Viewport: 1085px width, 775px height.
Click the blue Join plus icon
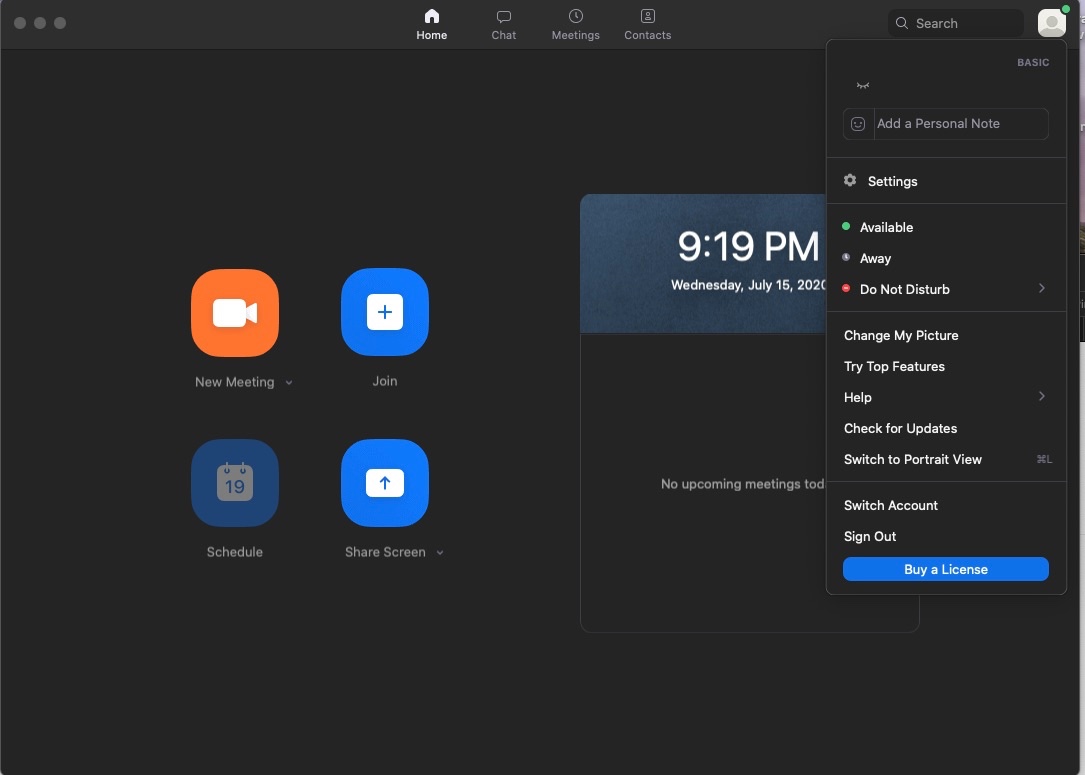[x=385, y=313]
